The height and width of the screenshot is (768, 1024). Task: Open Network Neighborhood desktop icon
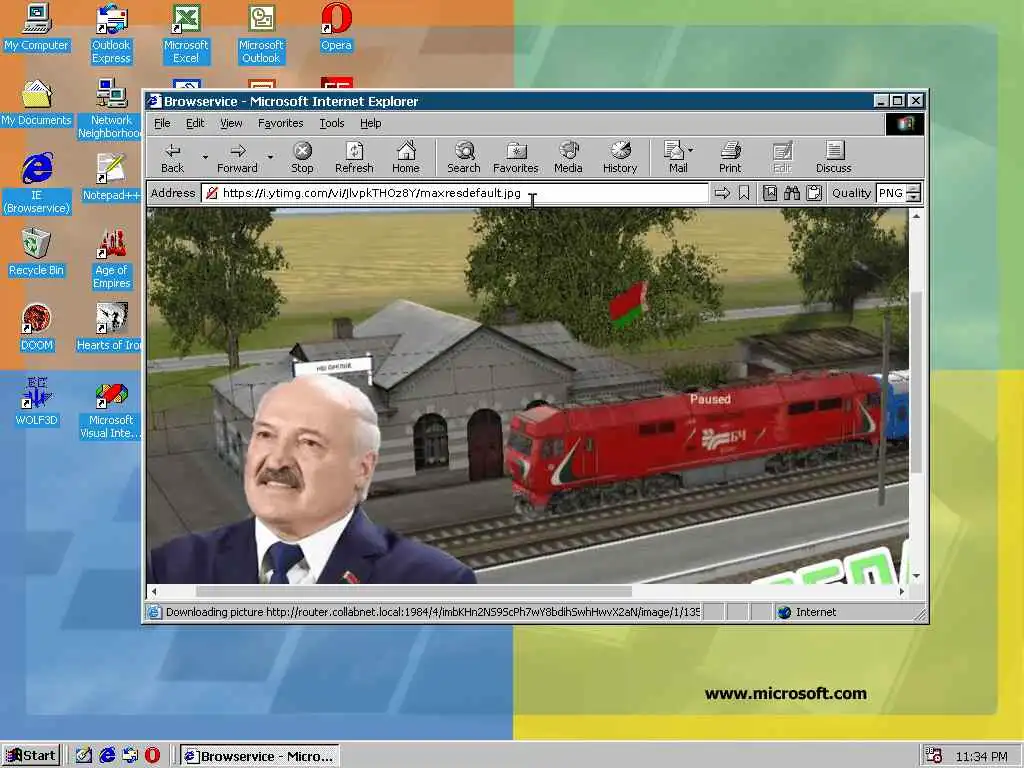pos(110,109)
